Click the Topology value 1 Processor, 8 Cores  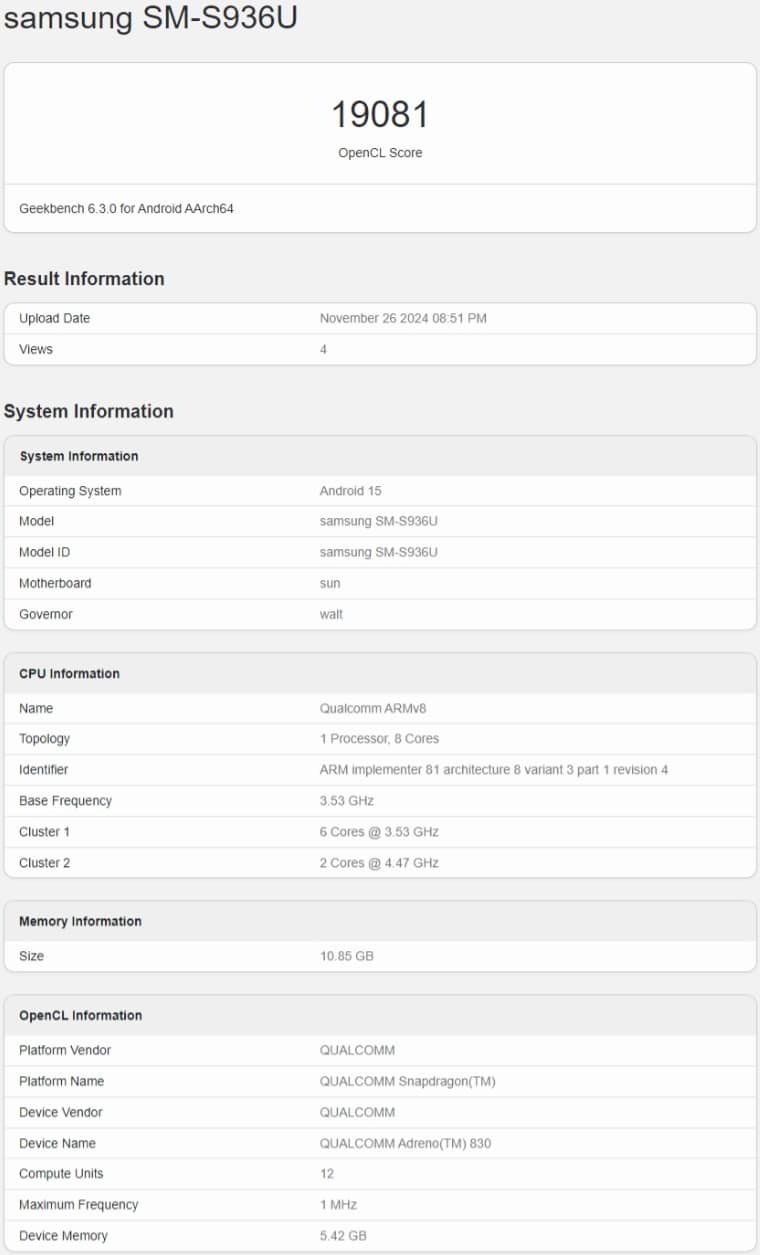point(379,739)
